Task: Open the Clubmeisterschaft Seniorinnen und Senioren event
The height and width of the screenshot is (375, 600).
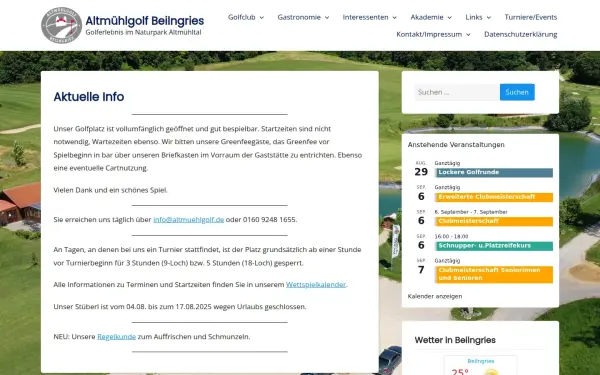Action: click(494, 274)
